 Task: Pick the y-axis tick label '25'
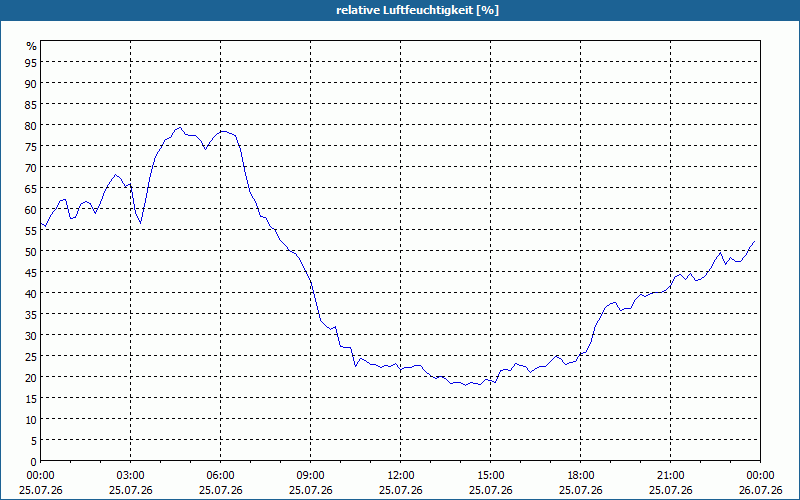(31, 357)
